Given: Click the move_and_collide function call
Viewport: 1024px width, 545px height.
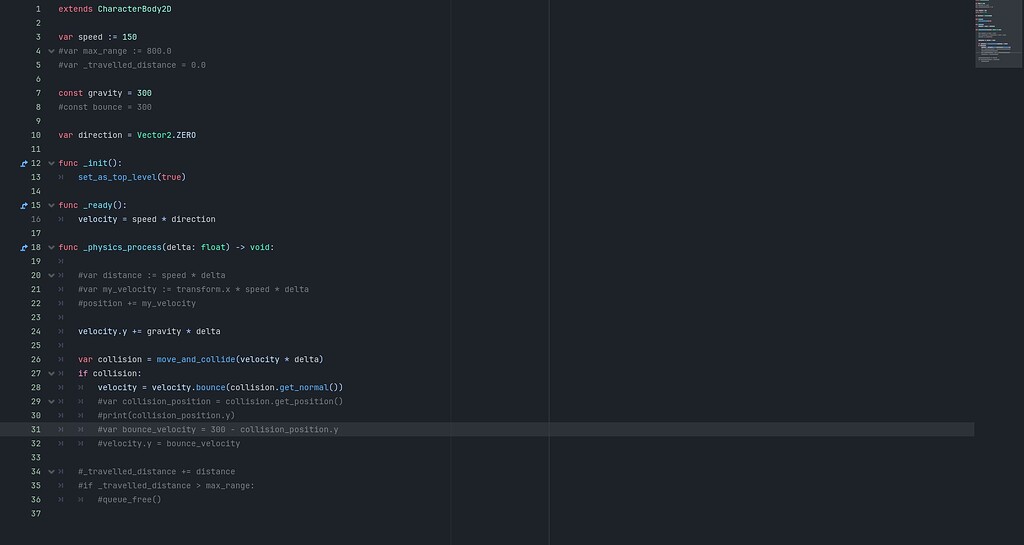Looking at the screenshot, I should [196, 359].
